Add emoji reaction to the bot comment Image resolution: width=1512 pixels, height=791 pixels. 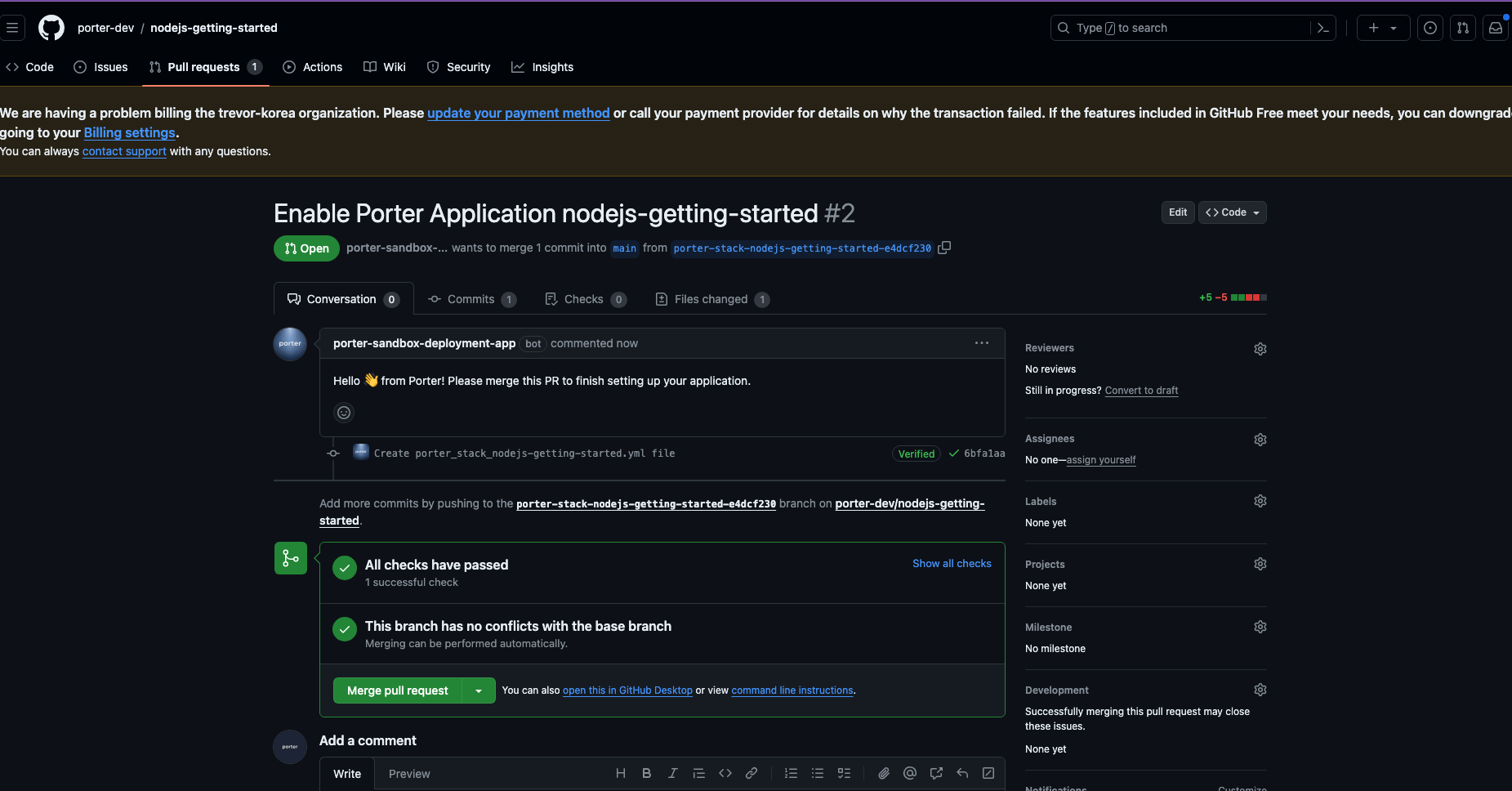tap(343, 413)
